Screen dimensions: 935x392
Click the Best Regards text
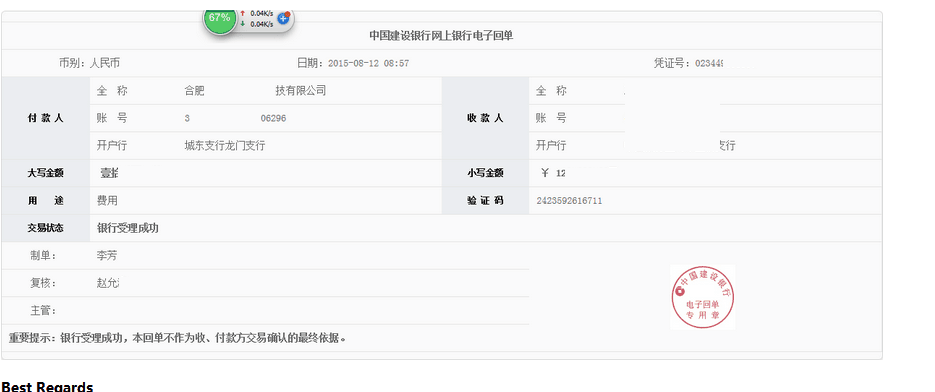[47, 387]
